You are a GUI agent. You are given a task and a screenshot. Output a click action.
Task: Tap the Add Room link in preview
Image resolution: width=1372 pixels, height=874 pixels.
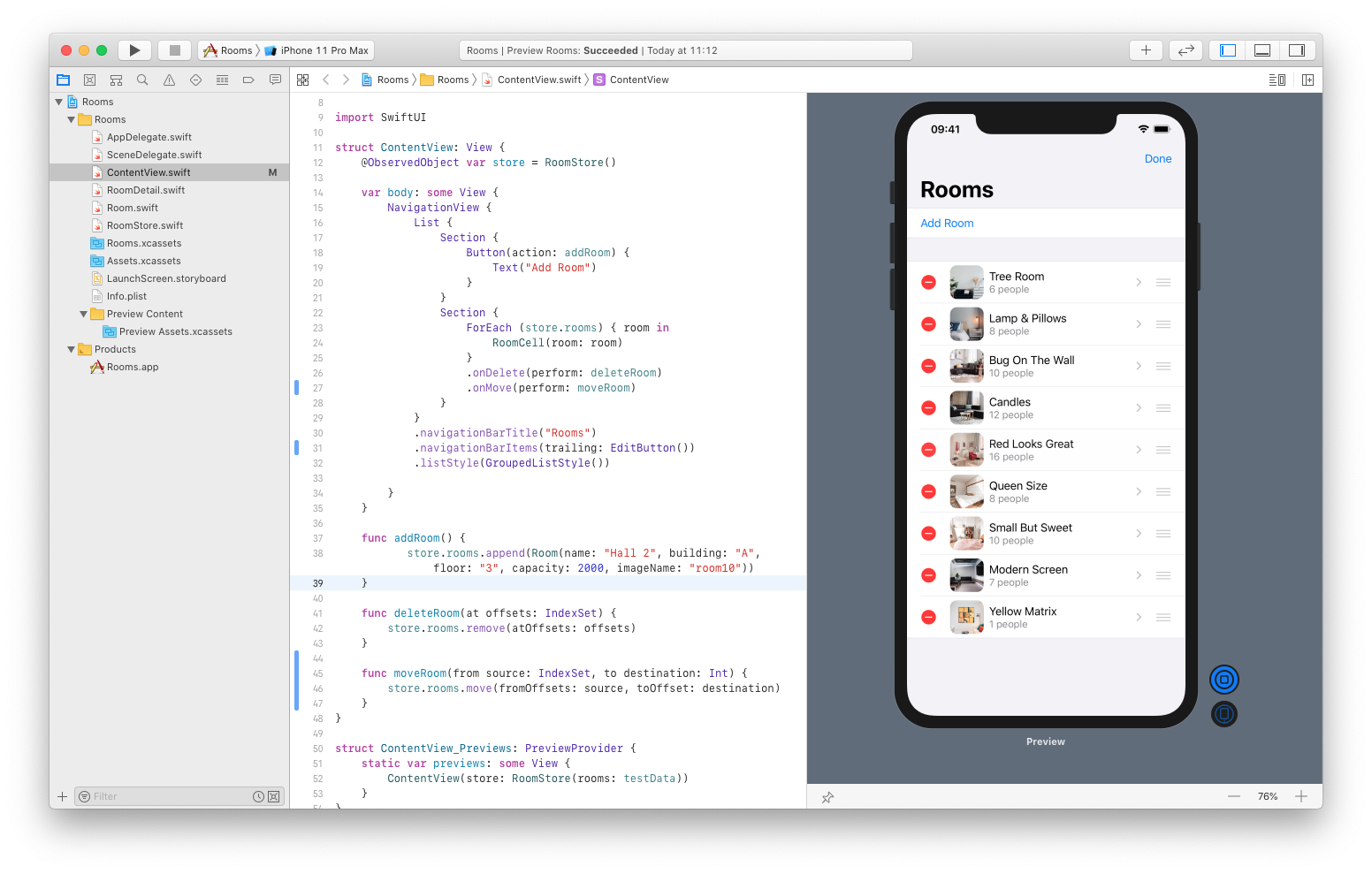pyautogui.click(x=947, y=223)
